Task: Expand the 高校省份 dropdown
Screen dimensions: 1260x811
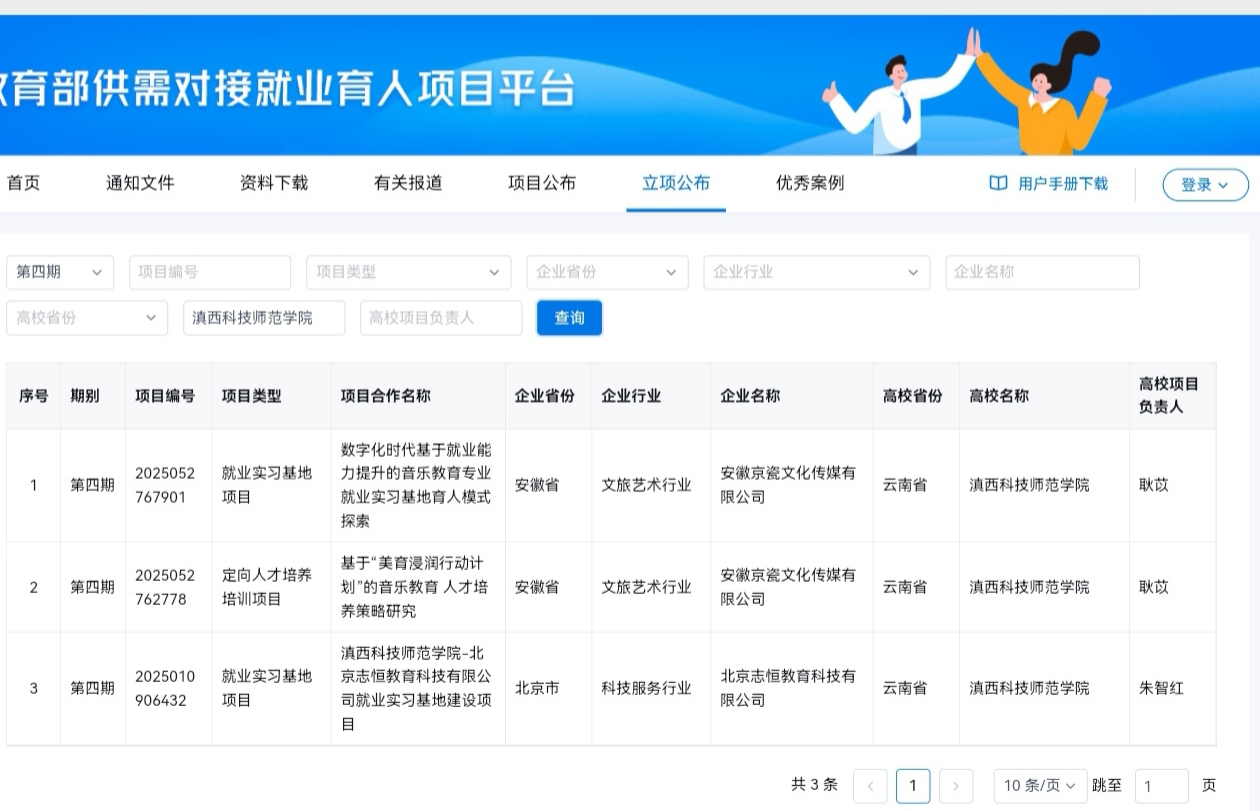Action: [x=87, y=318]
